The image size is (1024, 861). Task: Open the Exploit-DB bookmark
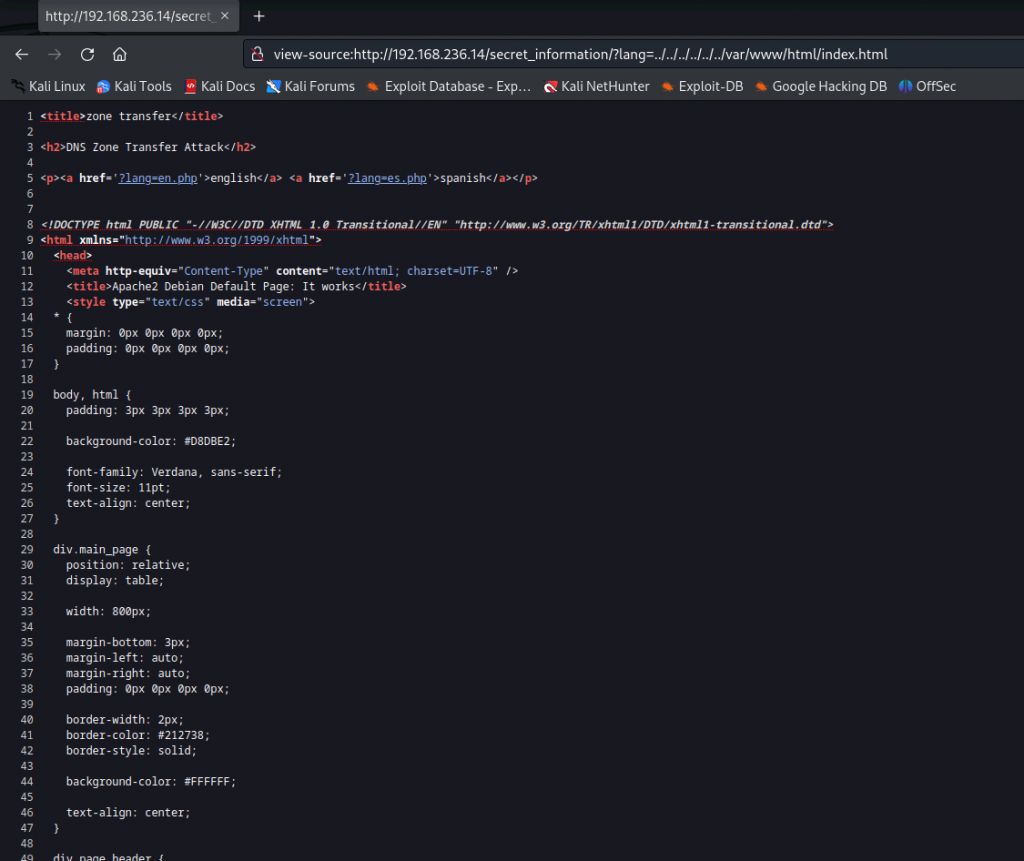pyautogui.click(x=702, y=86)
